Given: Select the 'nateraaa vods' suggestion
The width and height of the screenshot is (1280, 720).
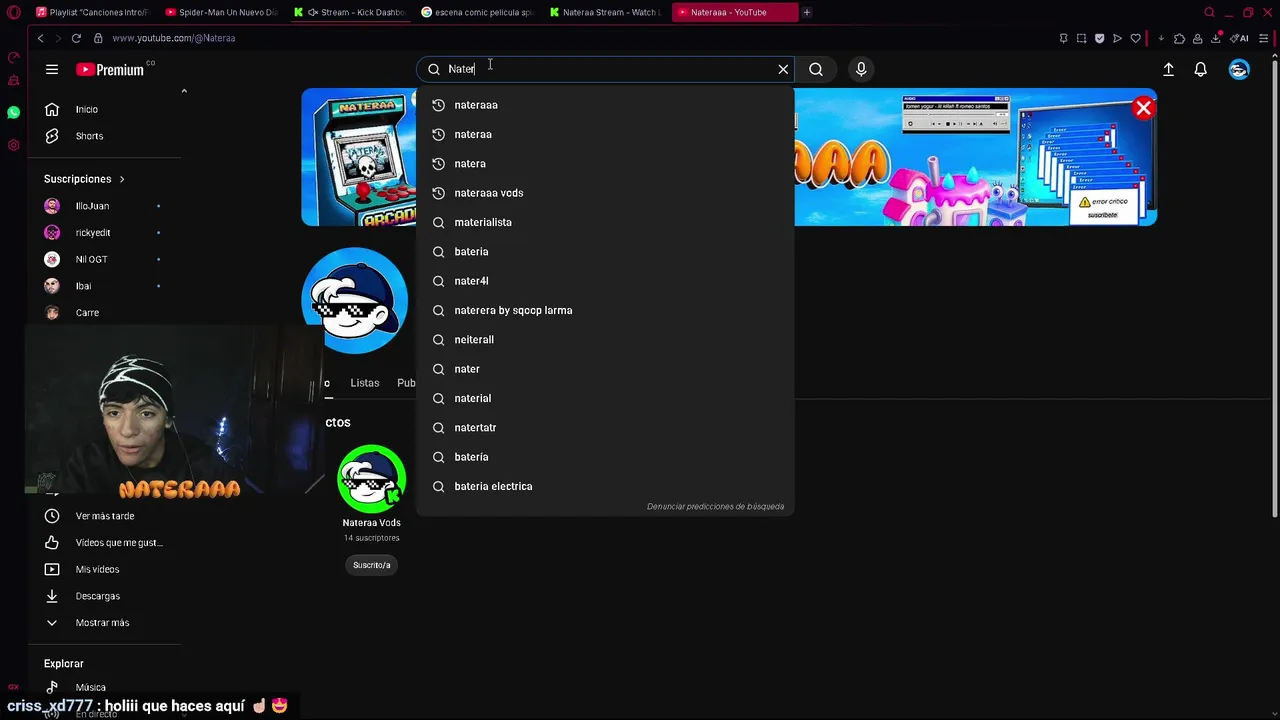Looking at the screenshot, I should pos(605,193).
